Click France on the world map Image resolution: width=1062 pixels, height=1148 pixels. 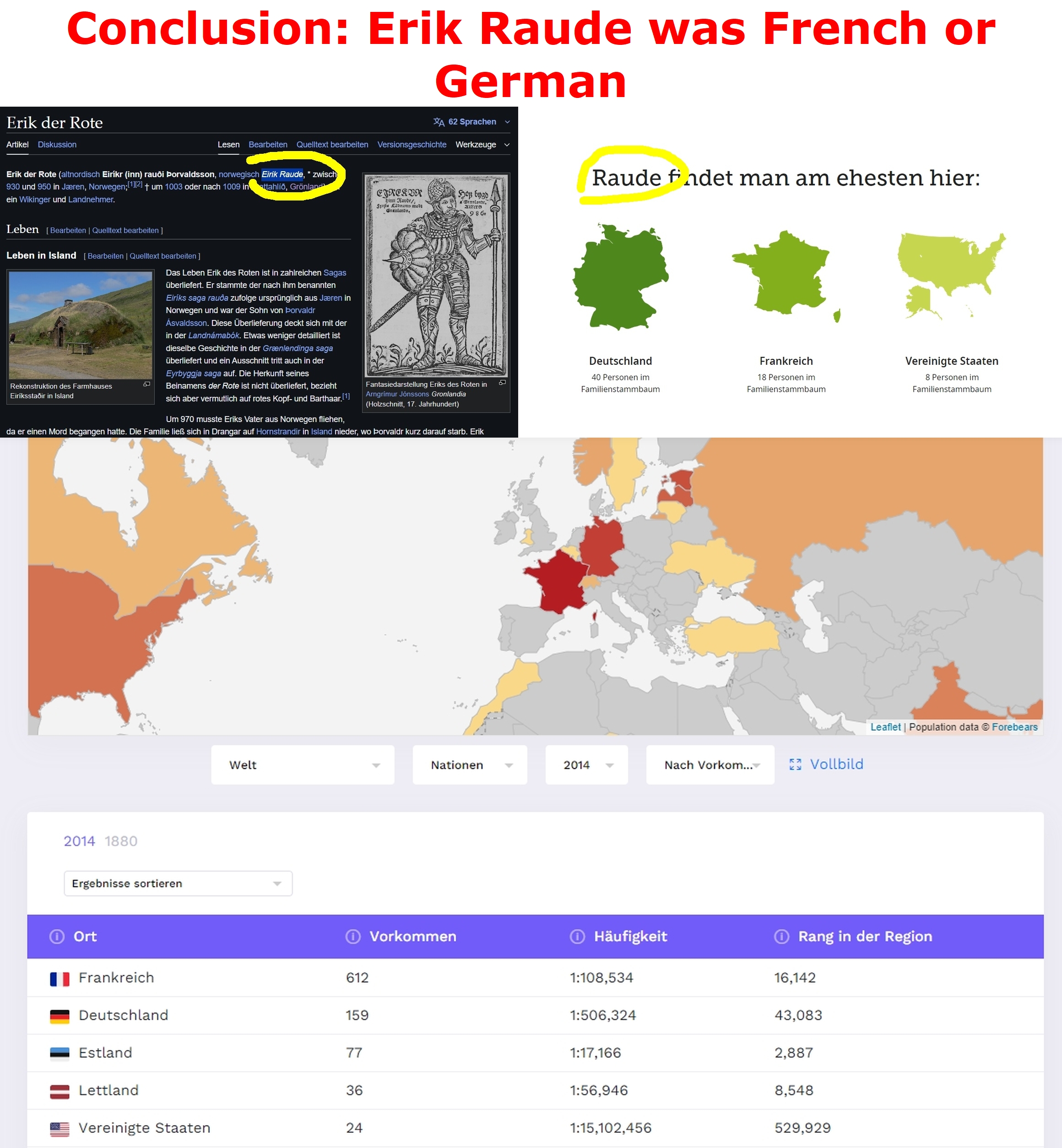click(x=560, y=583)
